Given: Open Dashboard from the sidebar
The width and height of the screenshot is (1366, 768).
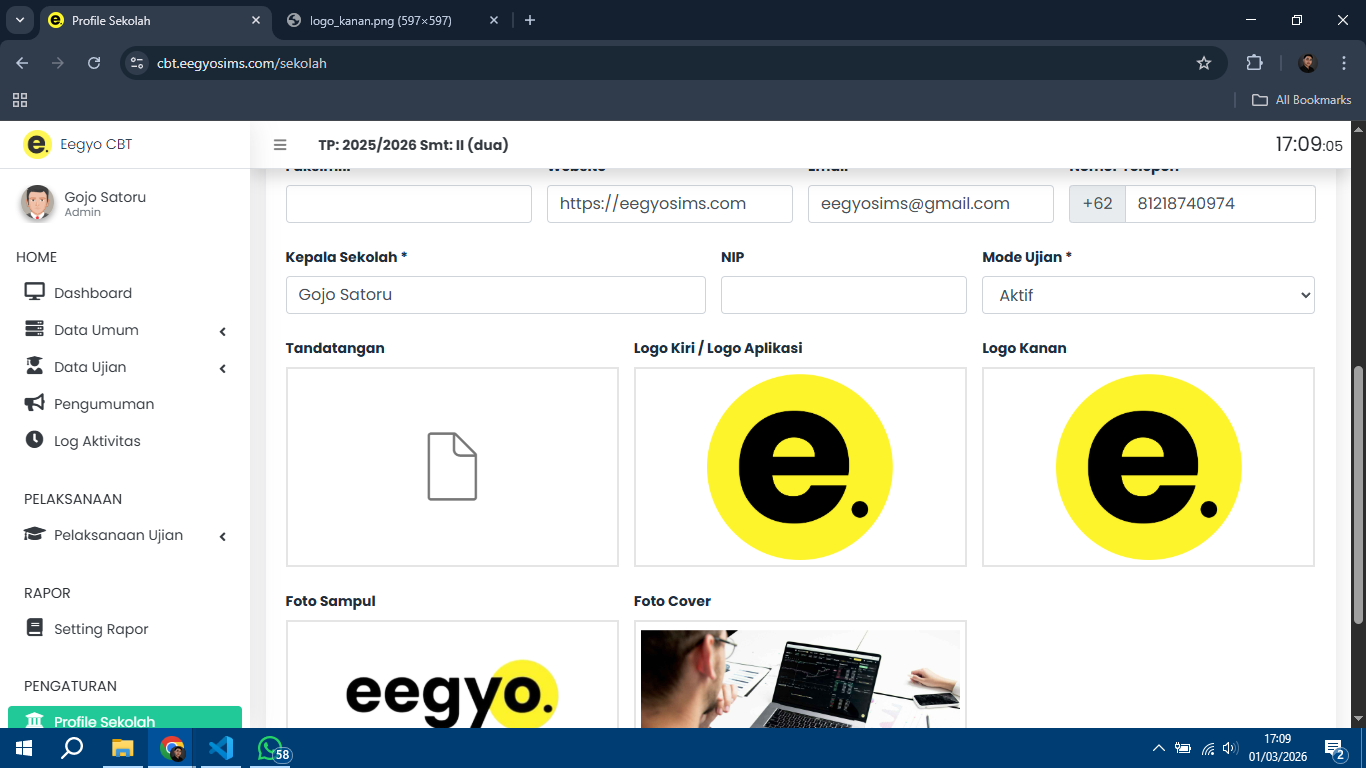Looking at the screenshot, I should point(92,293).
